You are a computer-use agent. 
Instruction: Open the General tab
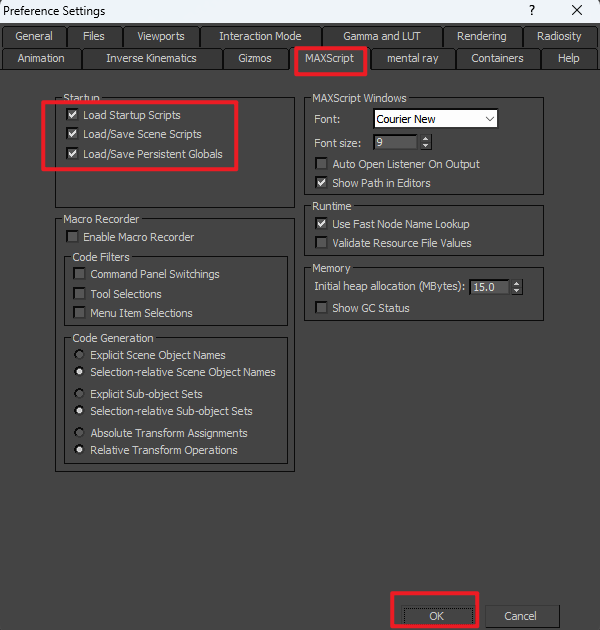[34, 37]
